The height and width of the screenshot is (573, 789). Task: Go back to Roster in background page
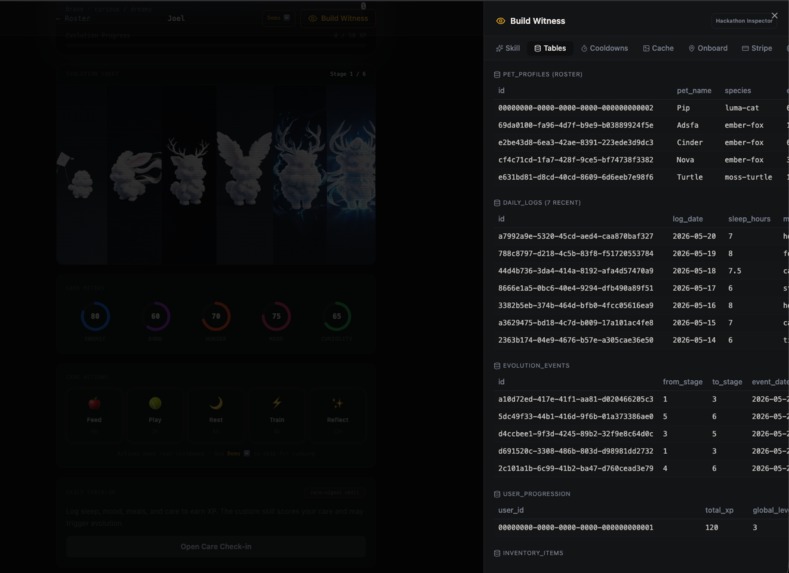(x=73, y=19)
